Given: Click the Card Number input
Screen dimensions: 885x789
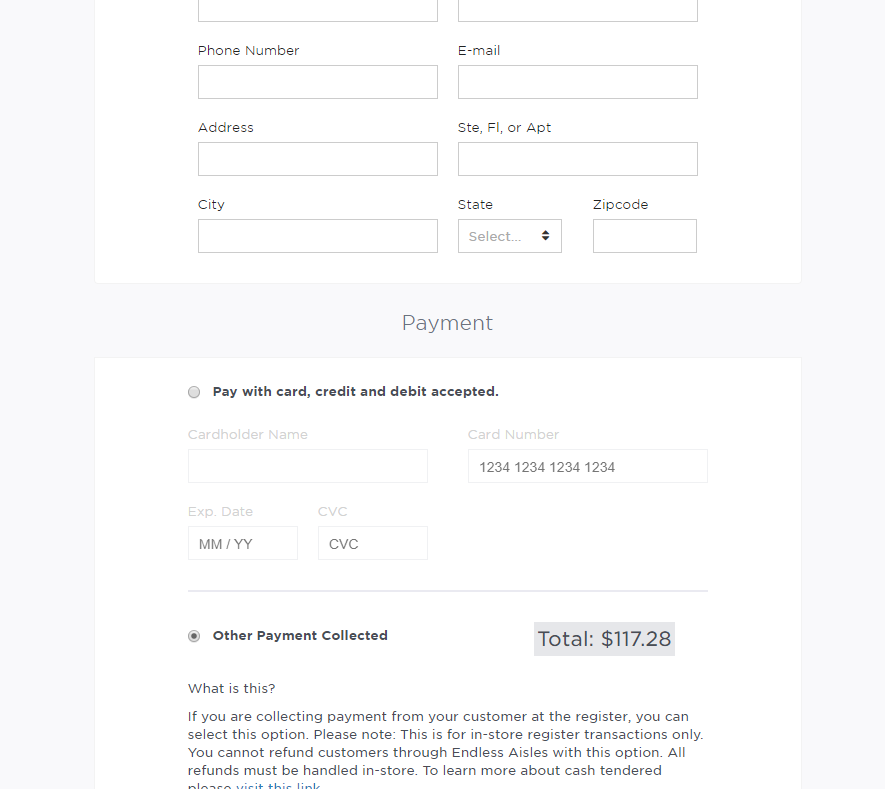Looking at the screenshot, I should tap(587, 466).
